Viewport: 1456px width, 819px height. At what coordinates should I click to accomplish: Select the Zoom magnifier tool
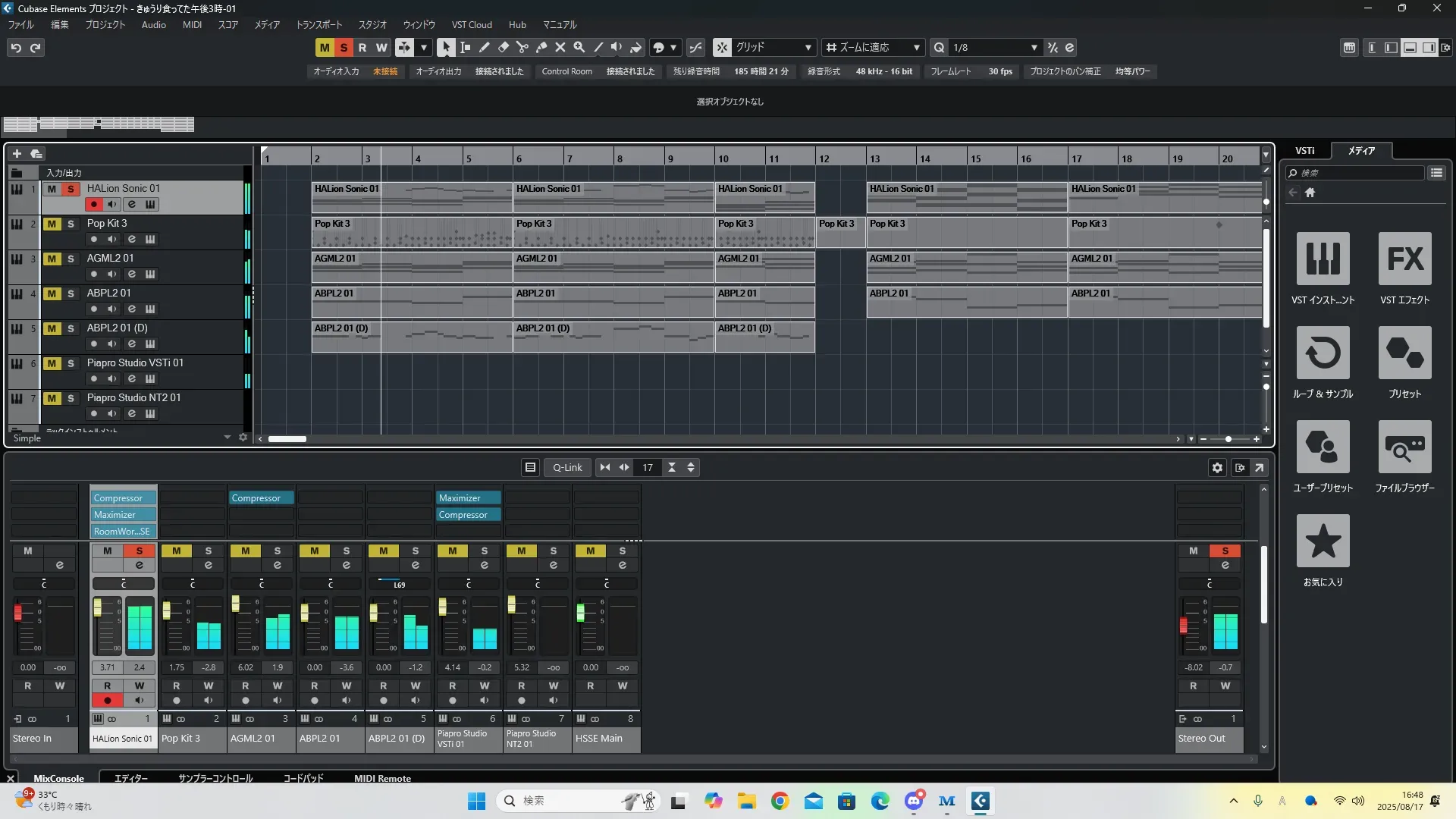(x=579, y=47)
